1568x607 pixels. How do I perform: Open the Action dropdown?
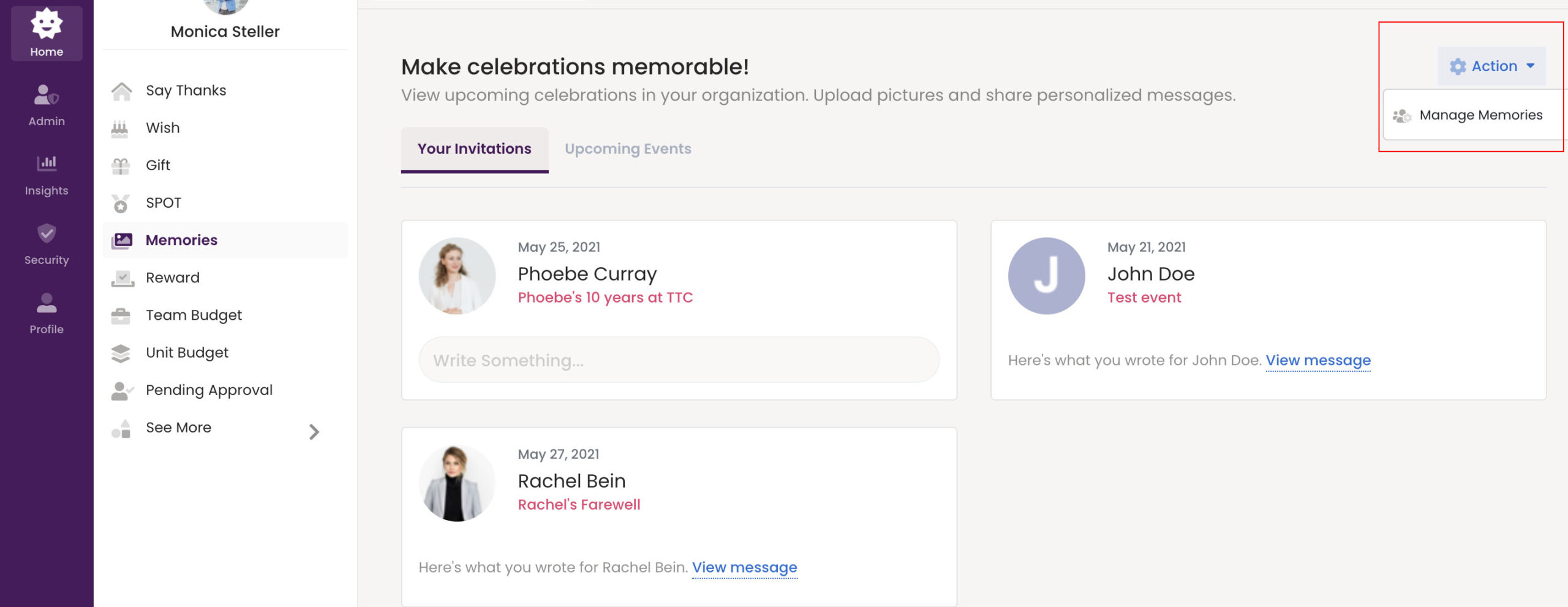(x=1491, y=66)
